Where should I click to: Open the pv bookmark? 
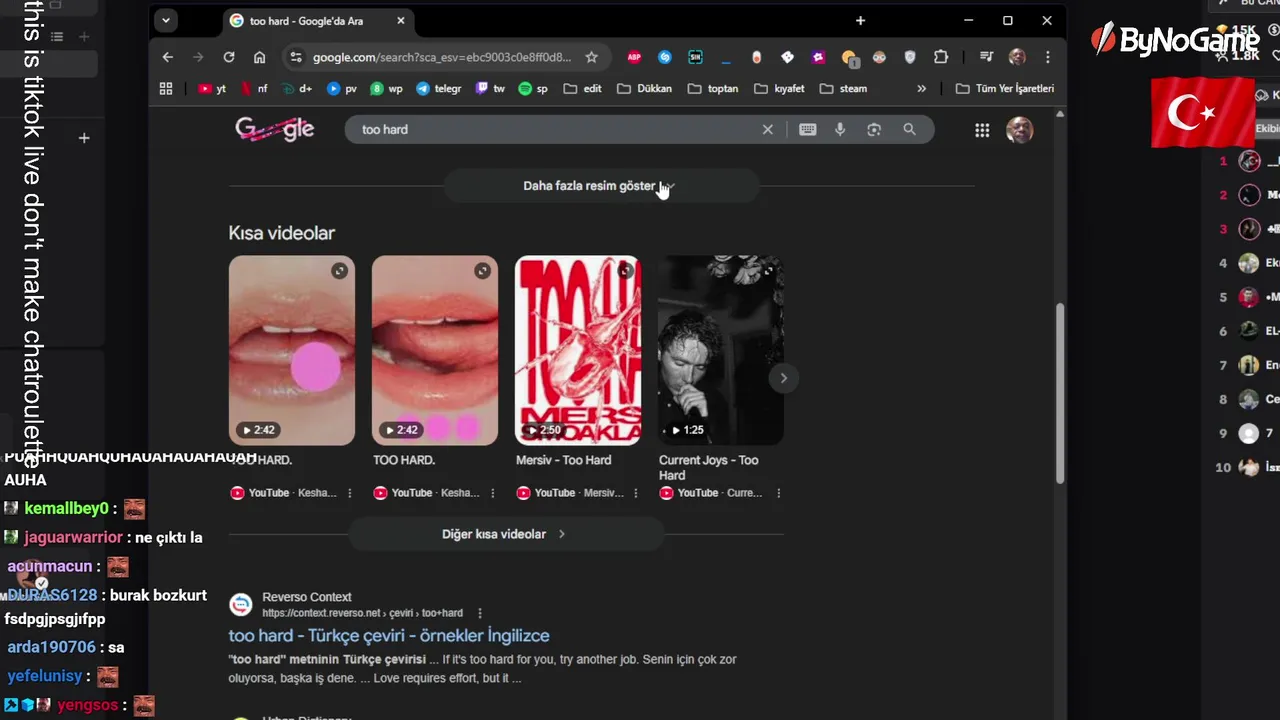click(x=342, y=88)
